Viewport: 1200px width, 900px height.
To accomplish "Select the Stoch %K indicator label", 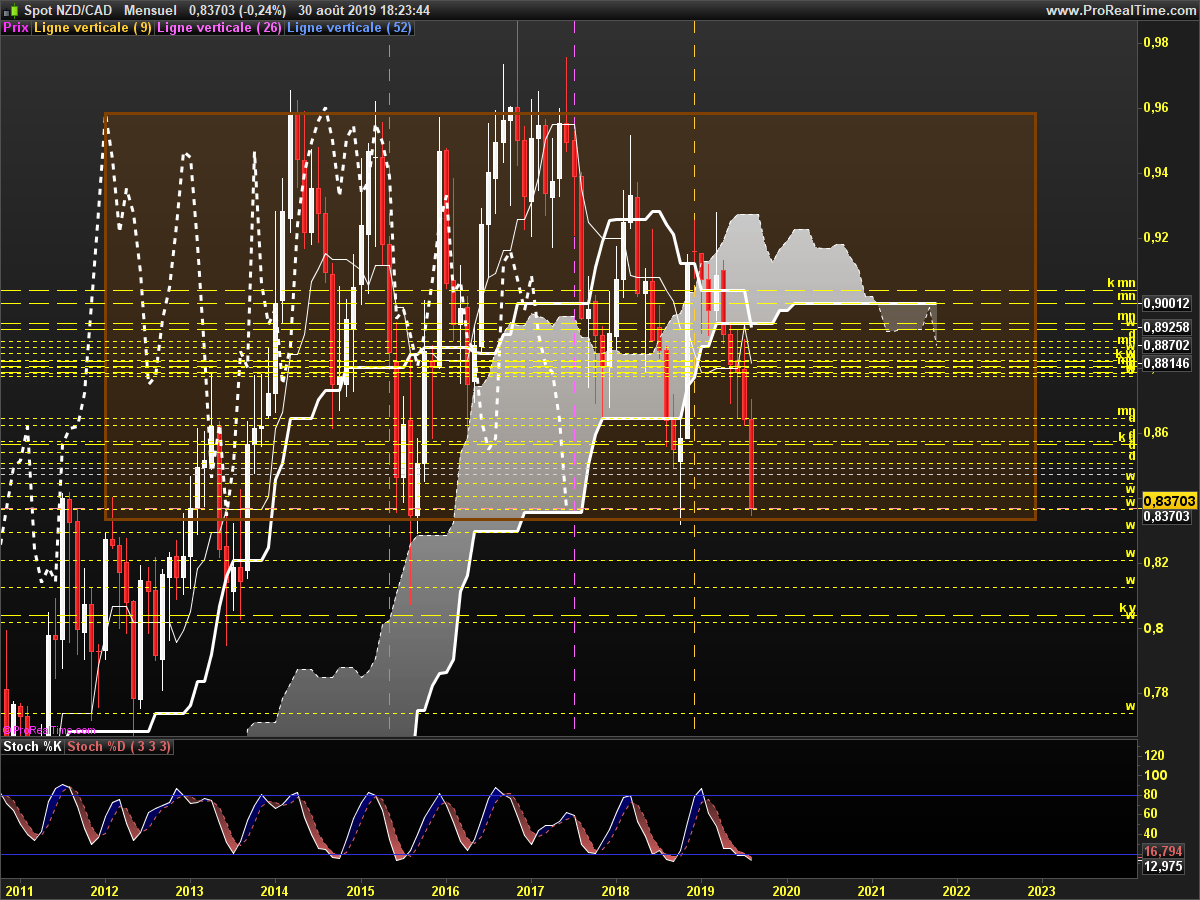I will click(33, 747).
